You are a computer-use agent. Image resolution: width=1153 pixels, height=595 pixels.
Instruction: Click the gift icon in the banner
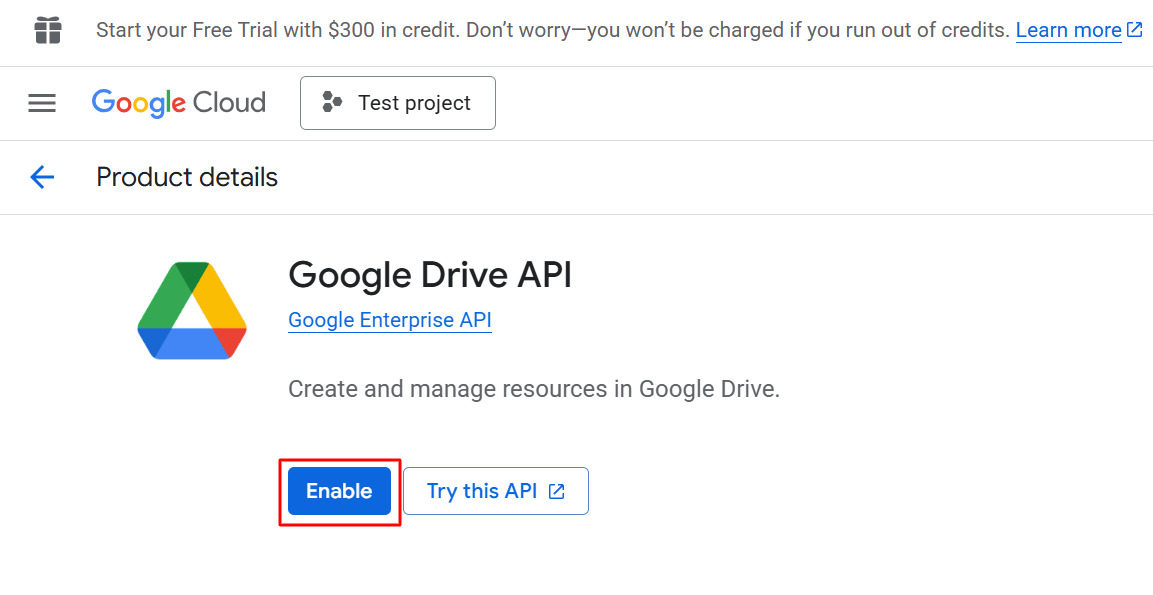[x=48, y=30]
